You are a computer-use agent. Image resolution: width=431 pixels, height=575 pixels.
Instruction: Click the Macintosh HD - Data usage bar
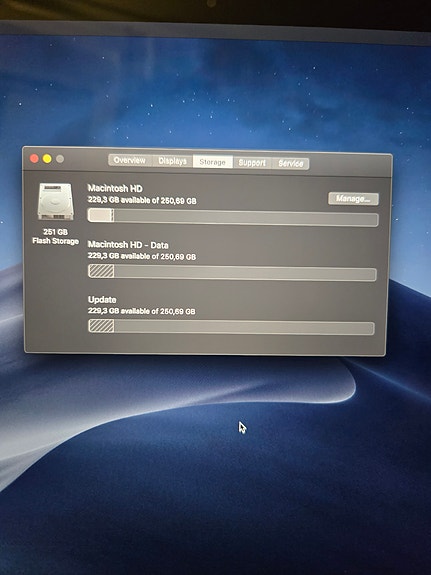pos(232,272)
